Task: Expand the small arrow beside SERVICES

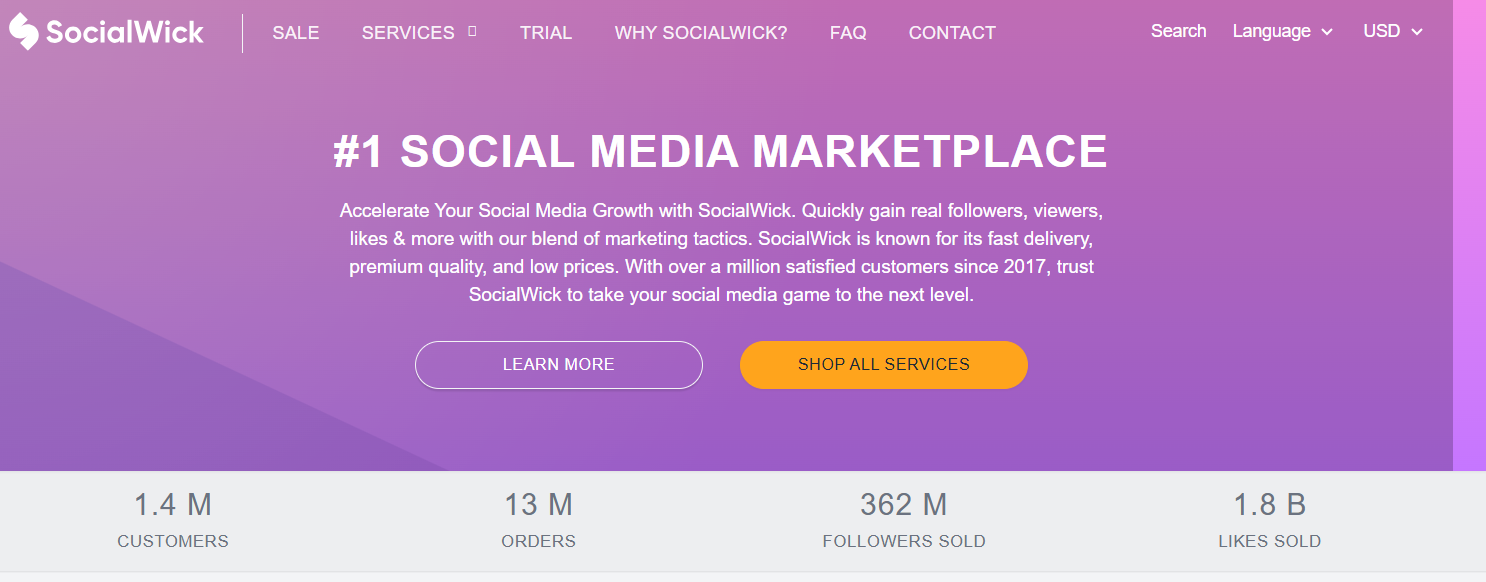Action: (472, 31)
